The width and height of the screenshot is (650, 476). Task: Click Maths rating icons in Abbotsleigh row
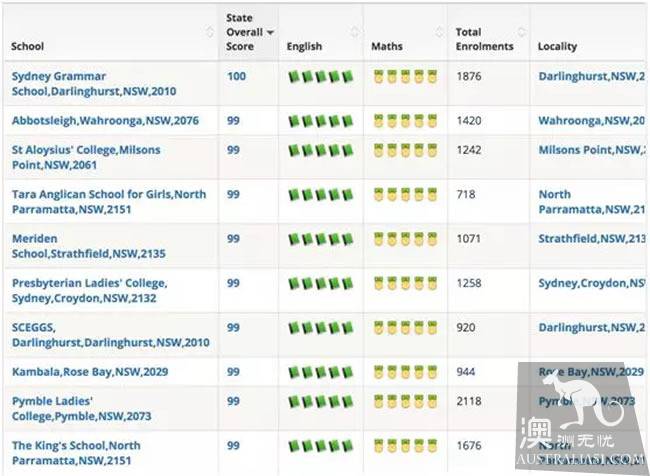[405, 121]
